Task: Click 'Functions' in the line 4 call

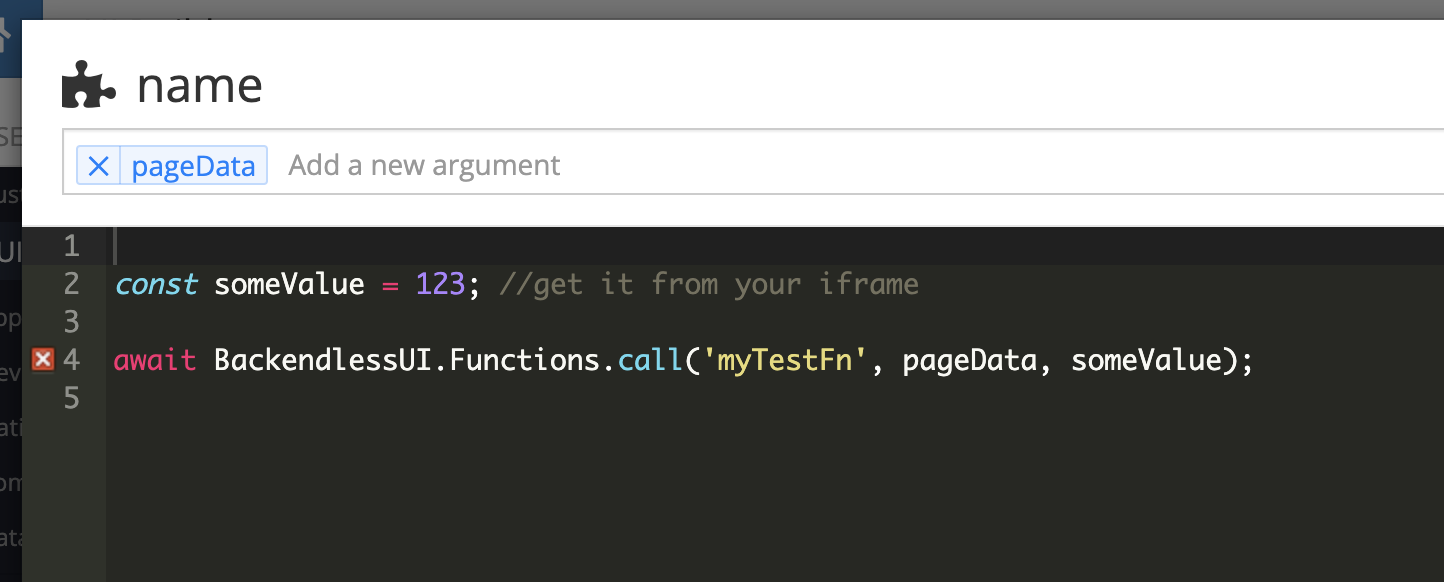Action: click(x=524, y=360)
